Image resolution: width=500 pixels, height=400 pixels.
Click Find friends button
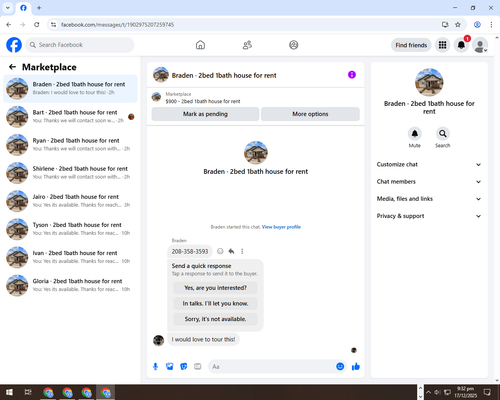(x=411, y=45)
